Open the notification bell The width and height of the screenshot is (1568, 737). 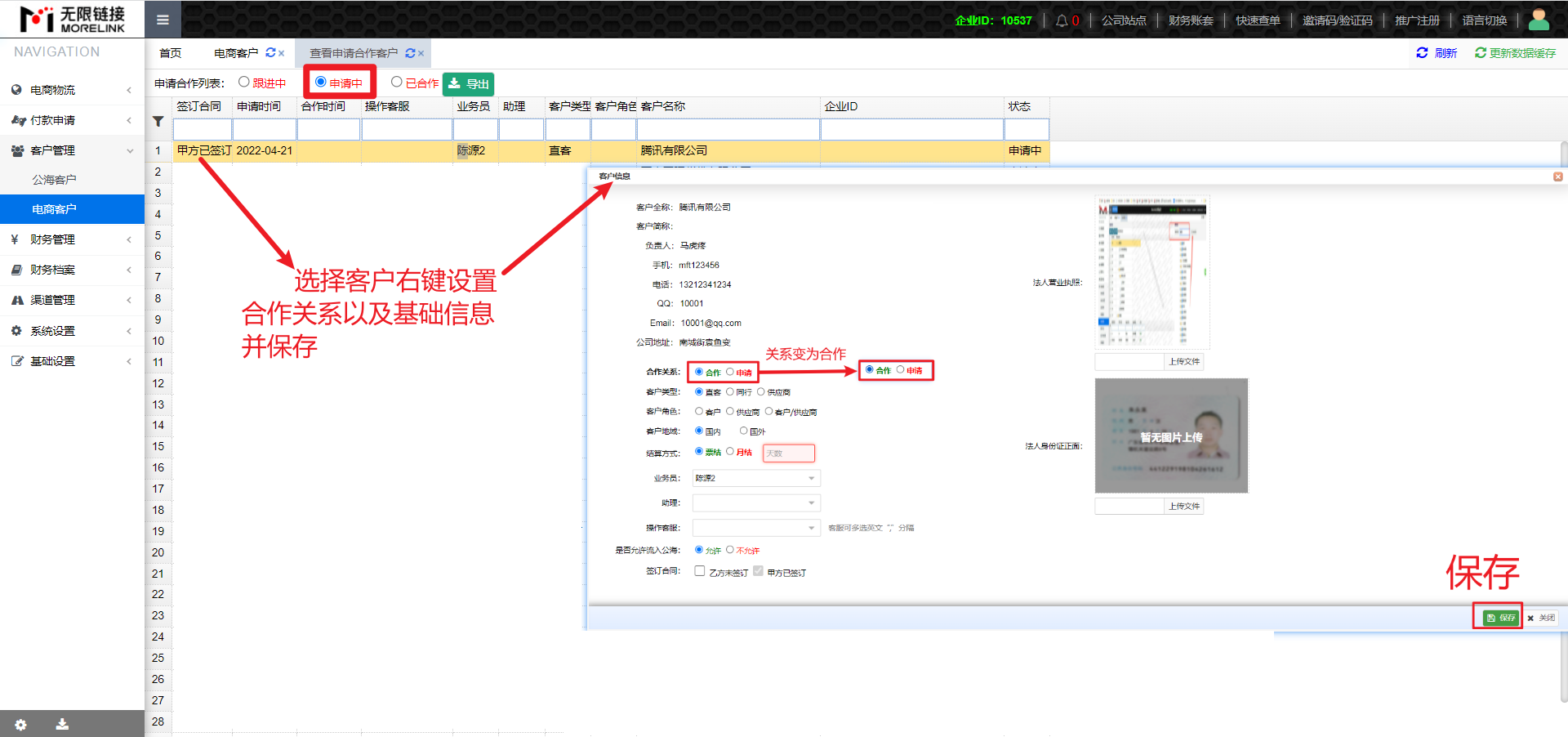[1062, 20]
